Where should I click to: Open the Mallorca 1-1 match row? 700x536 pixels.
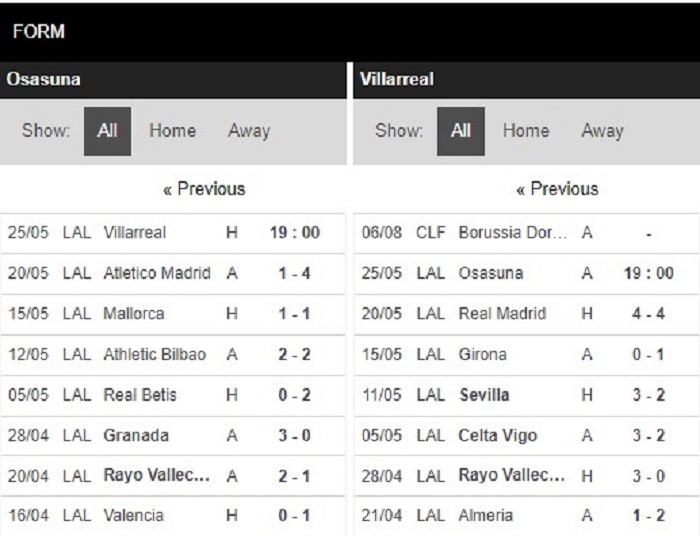[x=134, y=314]
